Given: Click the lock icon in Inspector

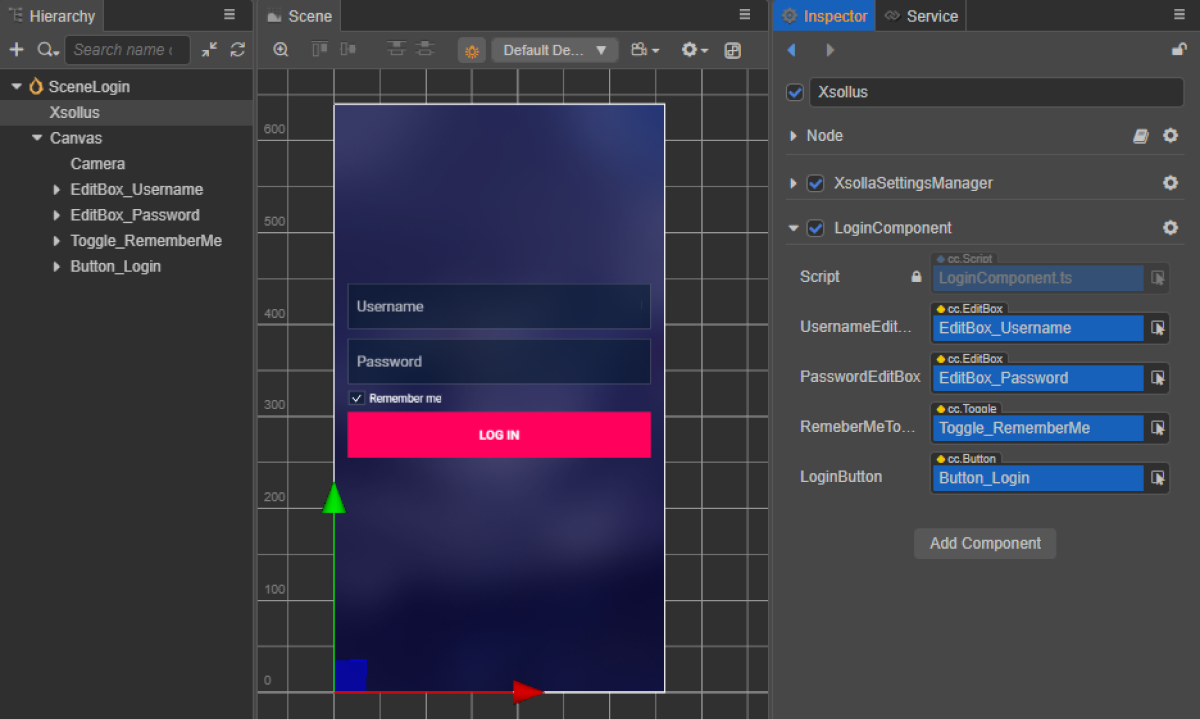Looking at the screenshot, I should click(x=1179, y=50).
